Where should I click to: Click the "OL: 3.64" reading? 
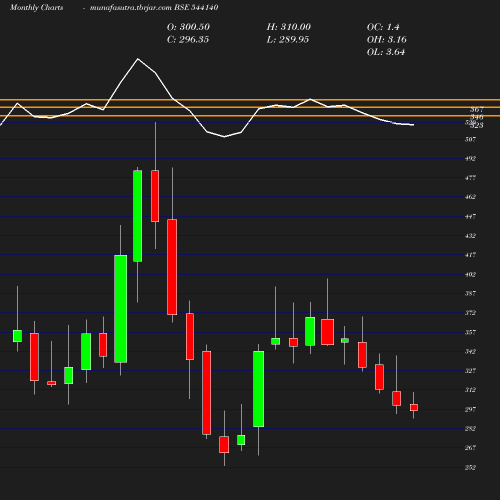point(386,52)
